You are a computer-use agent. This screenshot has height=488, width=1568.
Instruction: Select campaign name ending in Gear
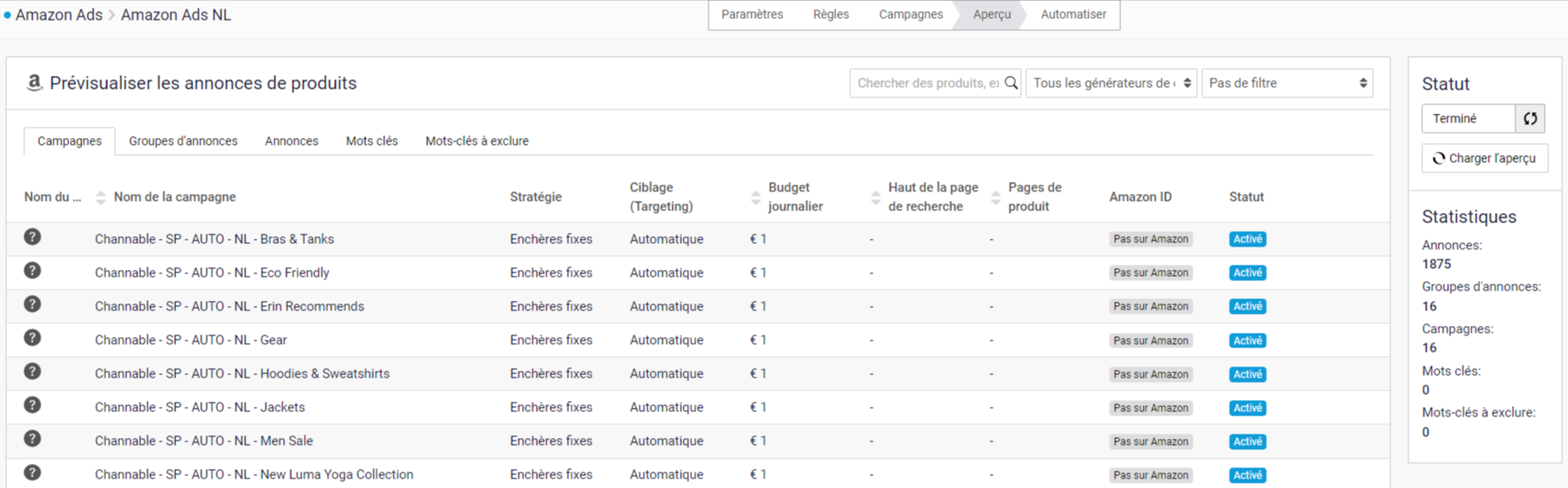pos(191,340)
